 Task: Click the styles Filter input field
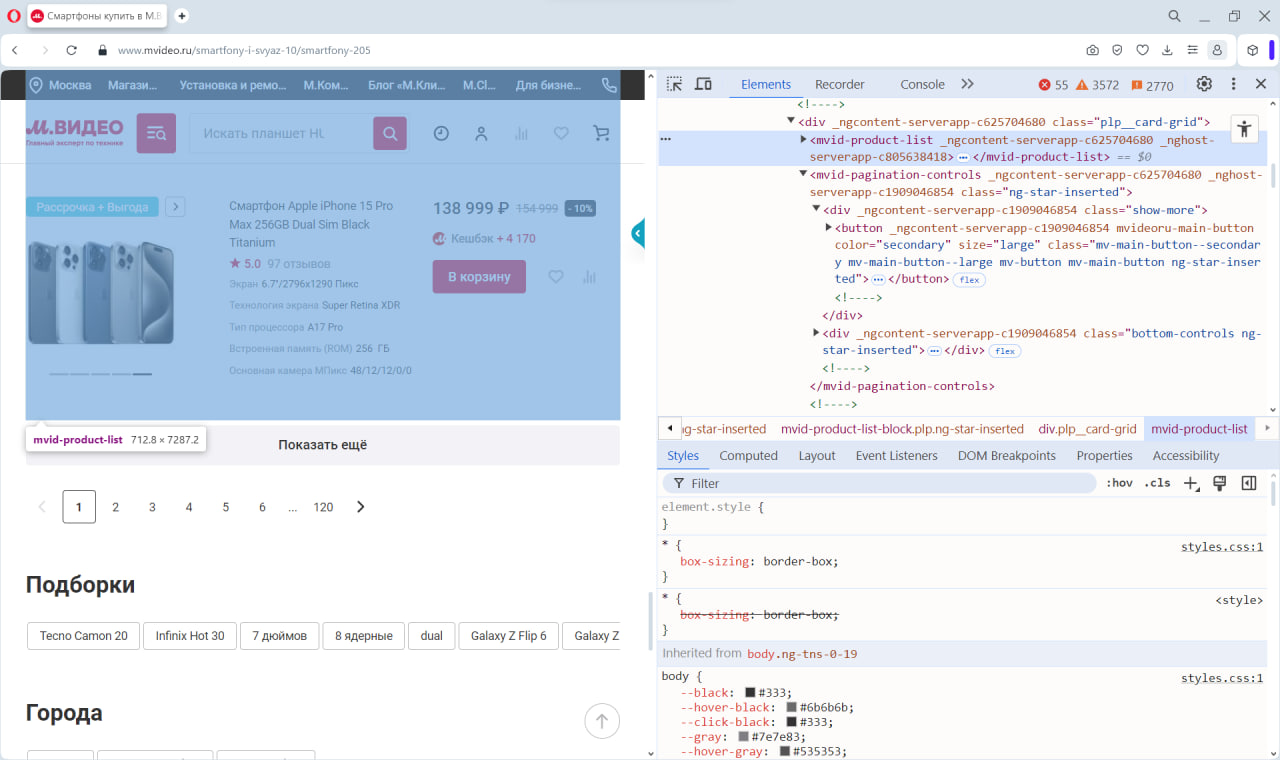(879, 483)
